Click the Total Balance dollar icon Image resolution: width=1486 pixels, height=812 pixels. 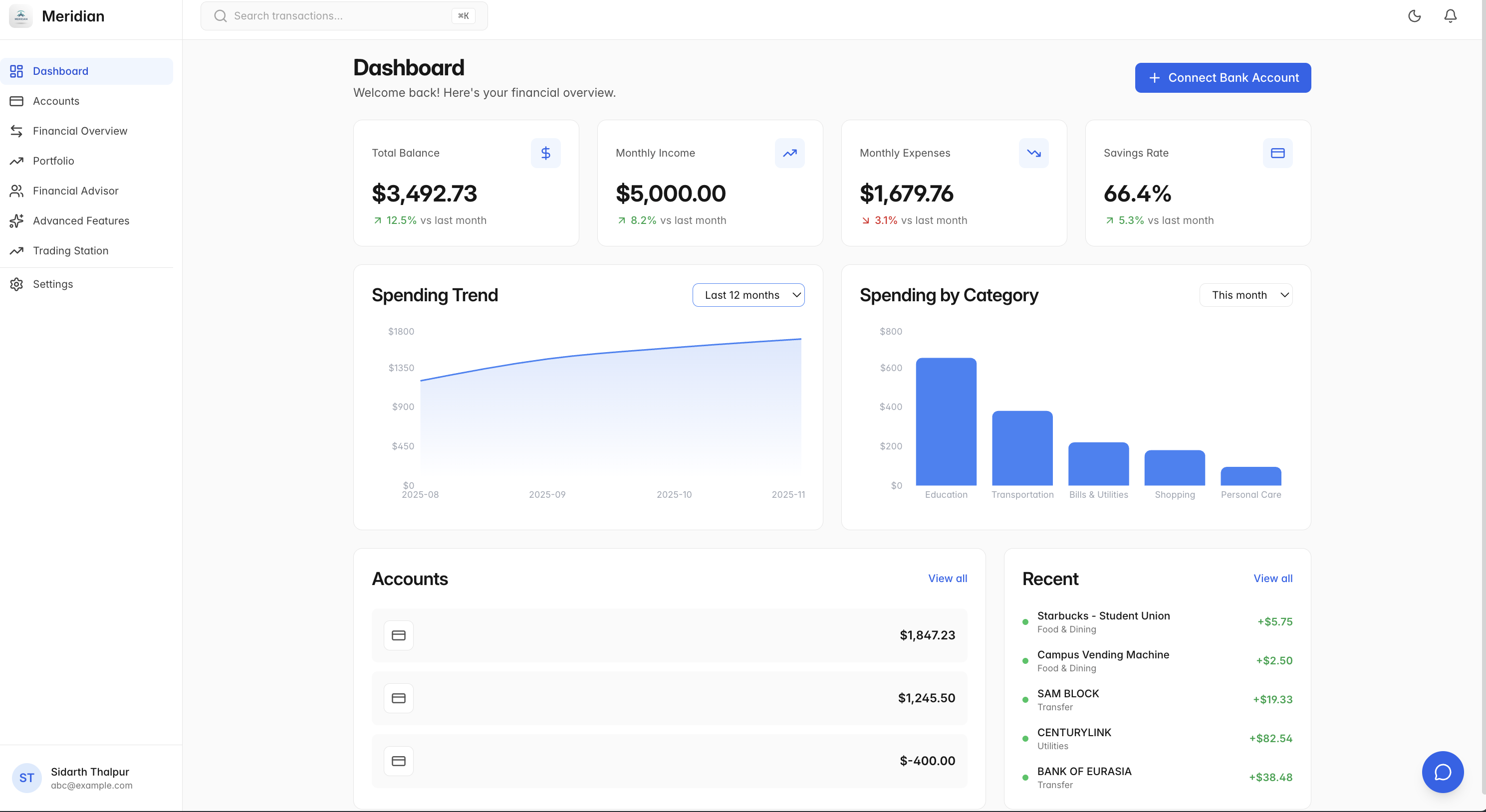click(545, 153)
